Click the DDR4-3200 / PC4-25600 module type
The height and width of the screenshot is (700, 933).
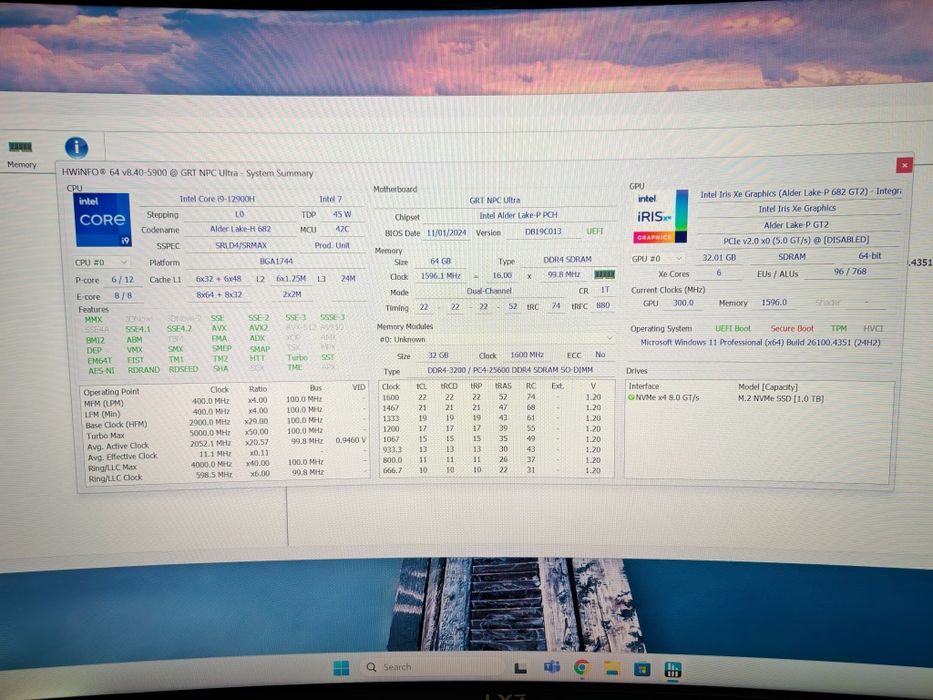click(510, 370)
